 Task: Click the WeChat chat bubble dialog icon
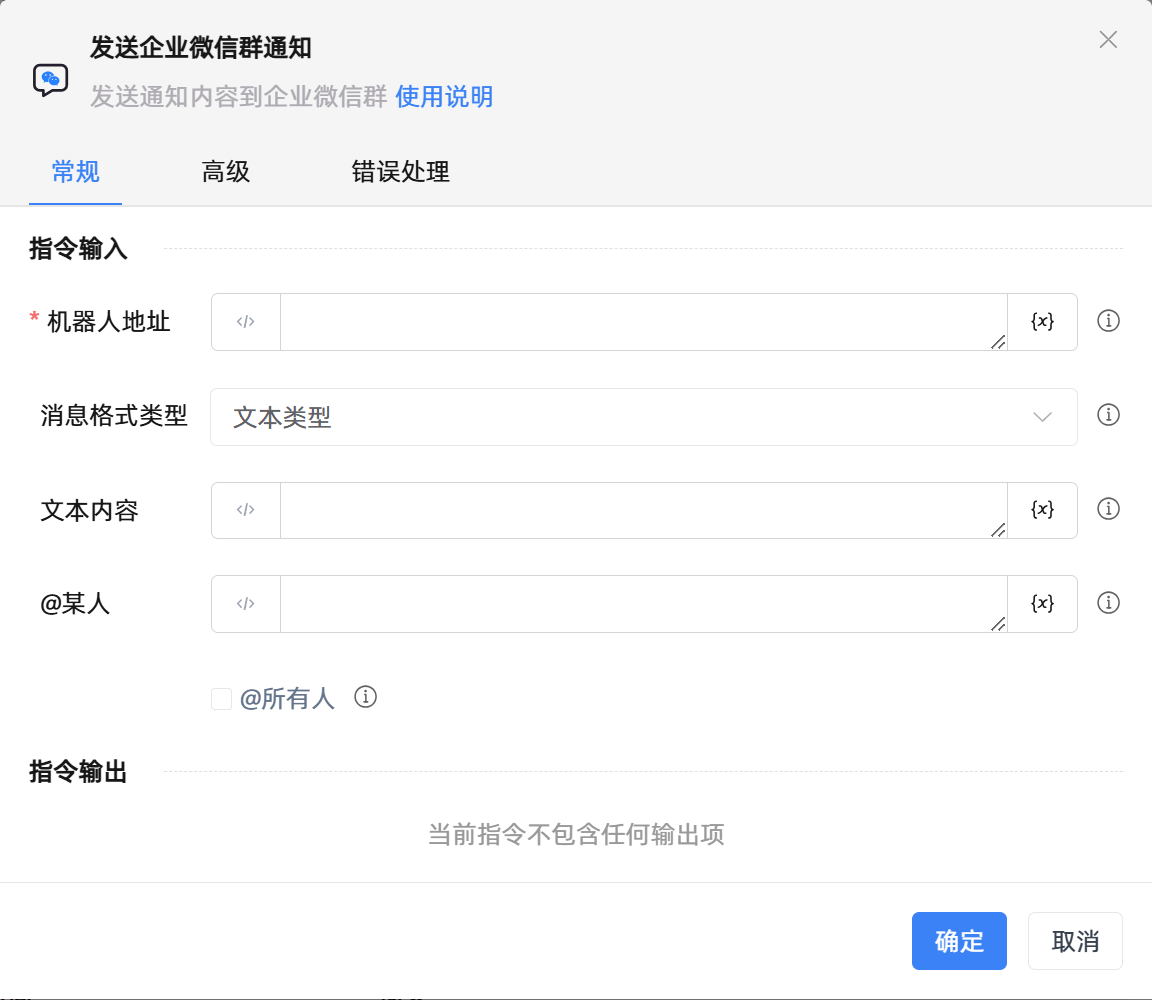50,79
